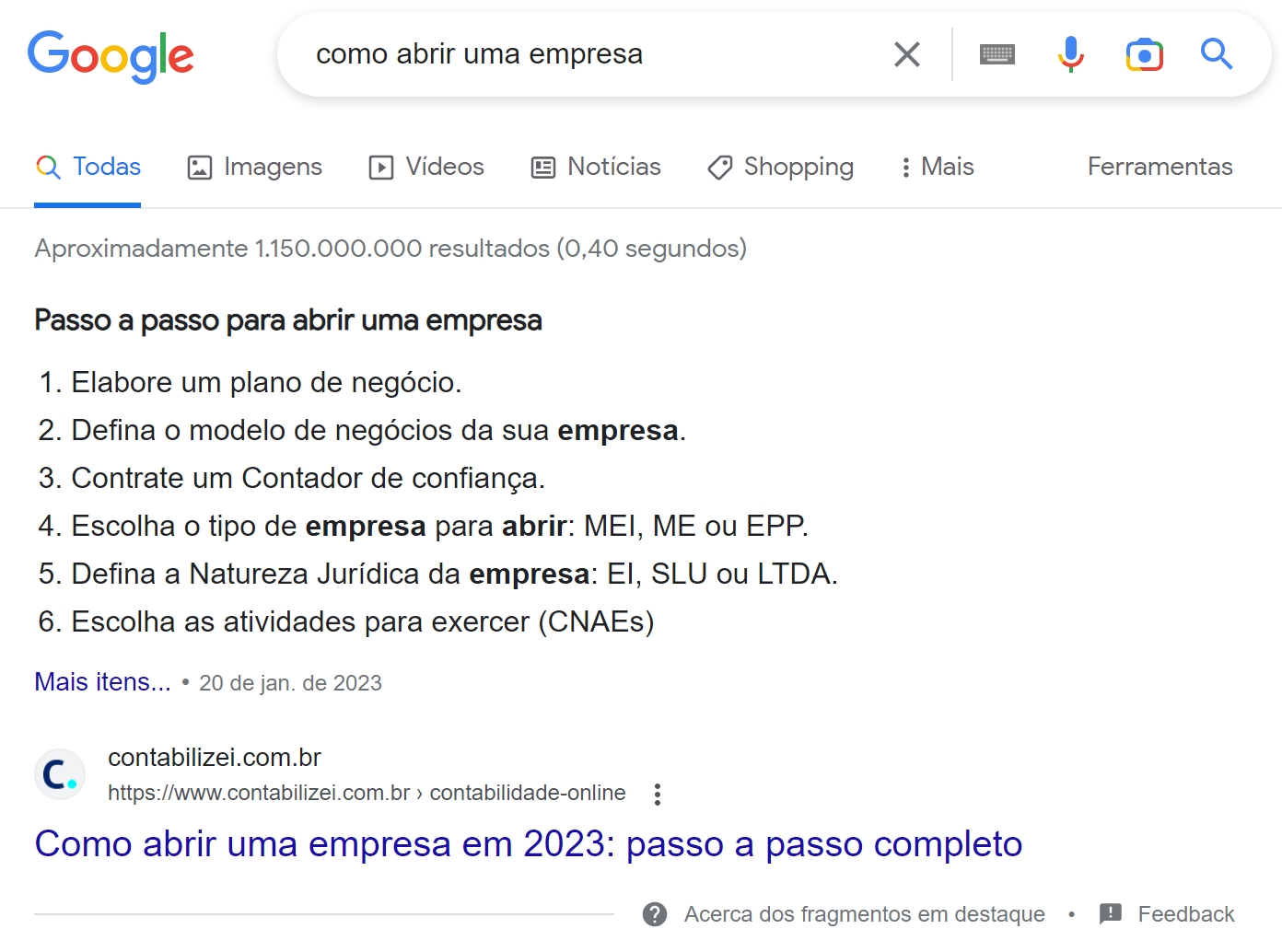Open Google Lens camera search
1282x952 pixels.
click(1144, 54)
